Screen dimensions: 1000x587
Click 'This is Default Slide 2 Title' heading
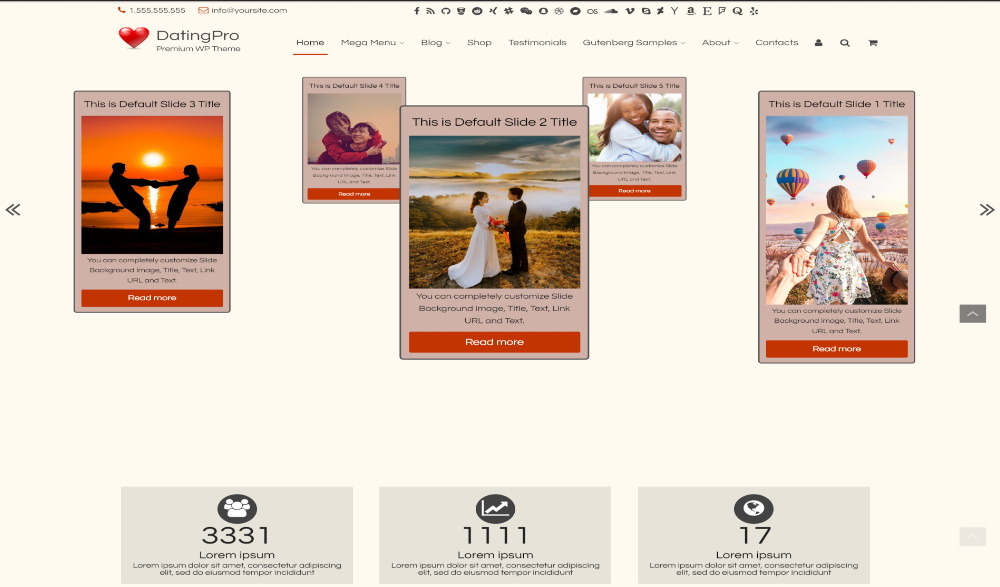(494, 122)
